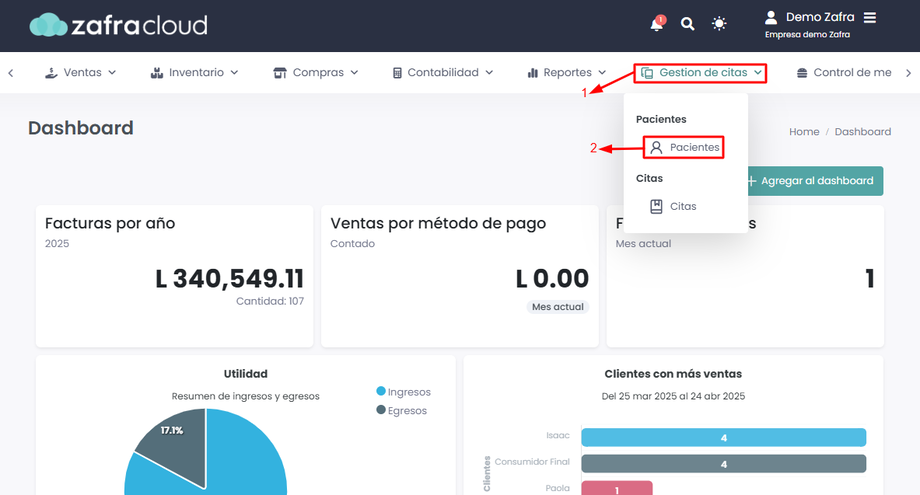Click the Demo Zafra user name
This screenshot has height=495, width=920.
[820, 18]
